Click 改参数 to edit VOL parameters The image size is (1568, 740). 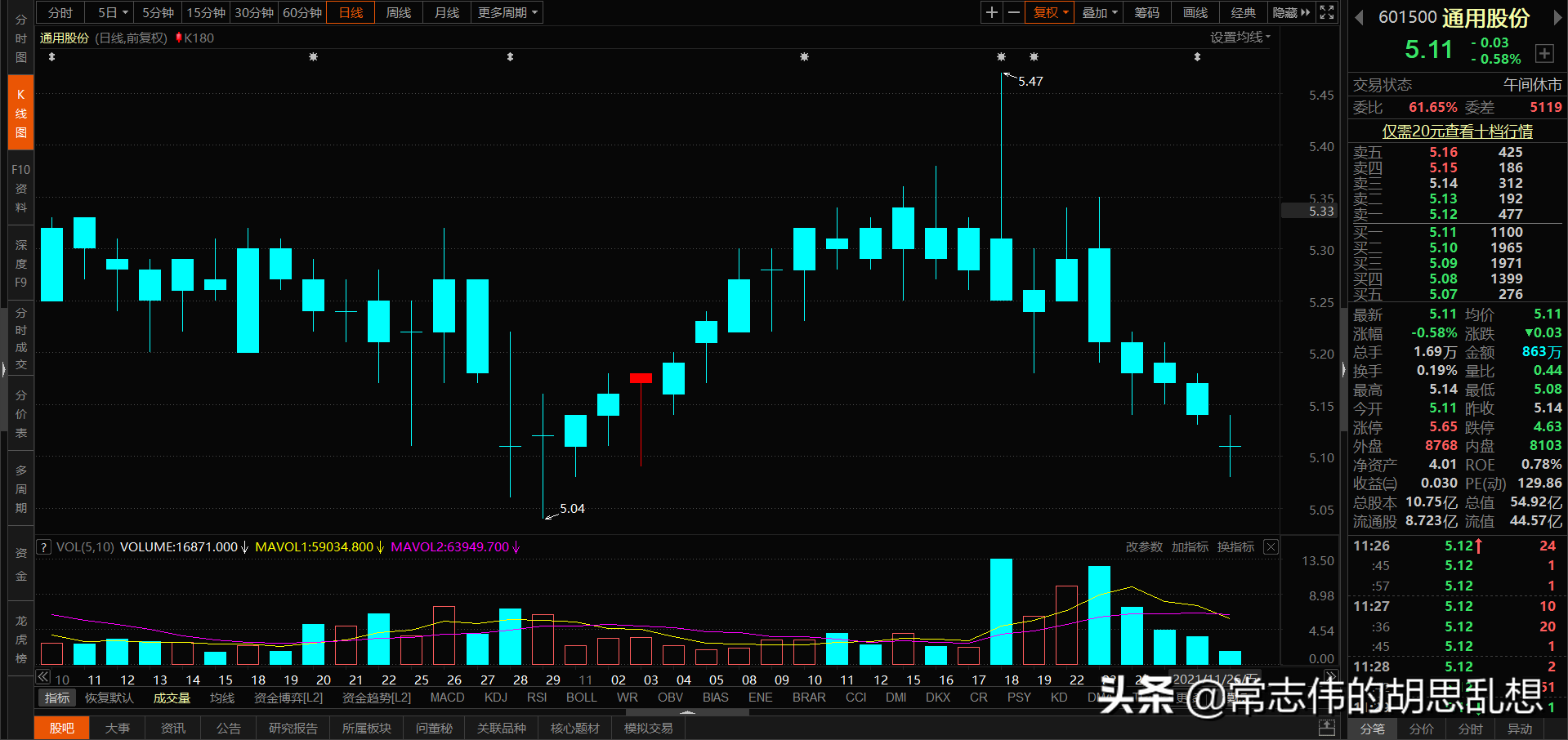[x=1143, y=546]
